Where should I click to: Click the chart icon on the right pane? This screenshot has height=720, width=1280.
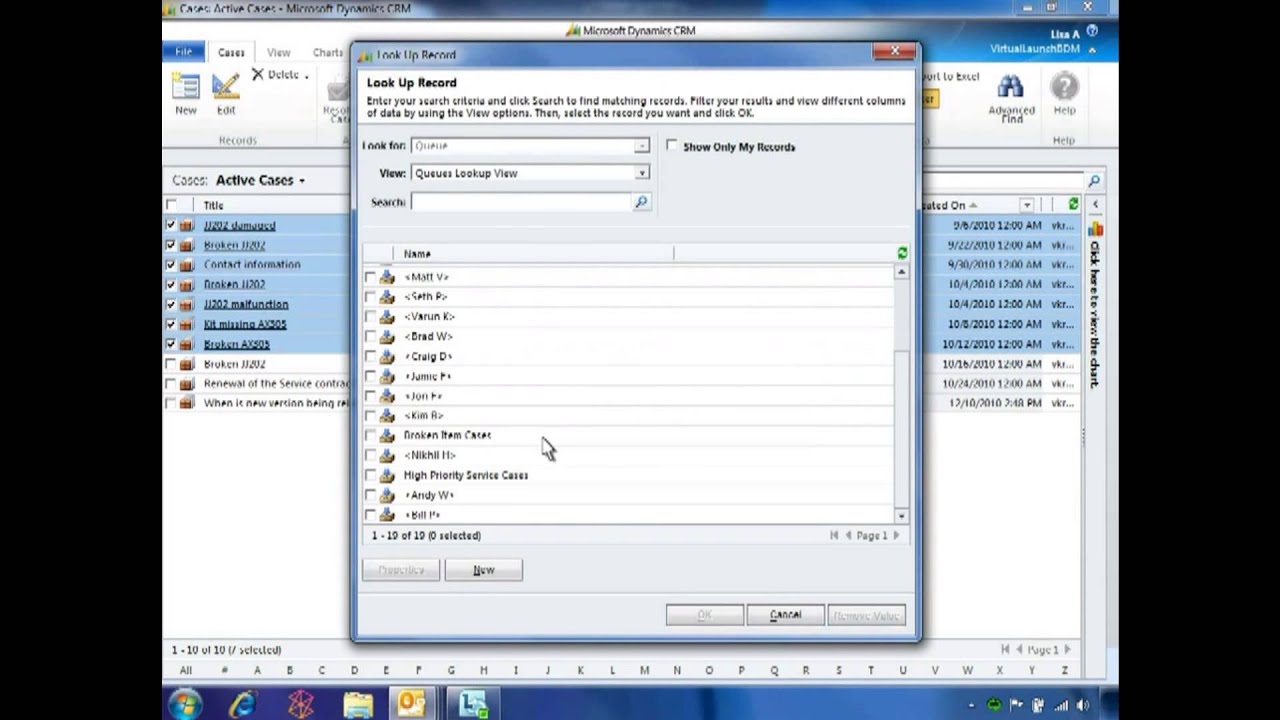[x=1095, y=229]
